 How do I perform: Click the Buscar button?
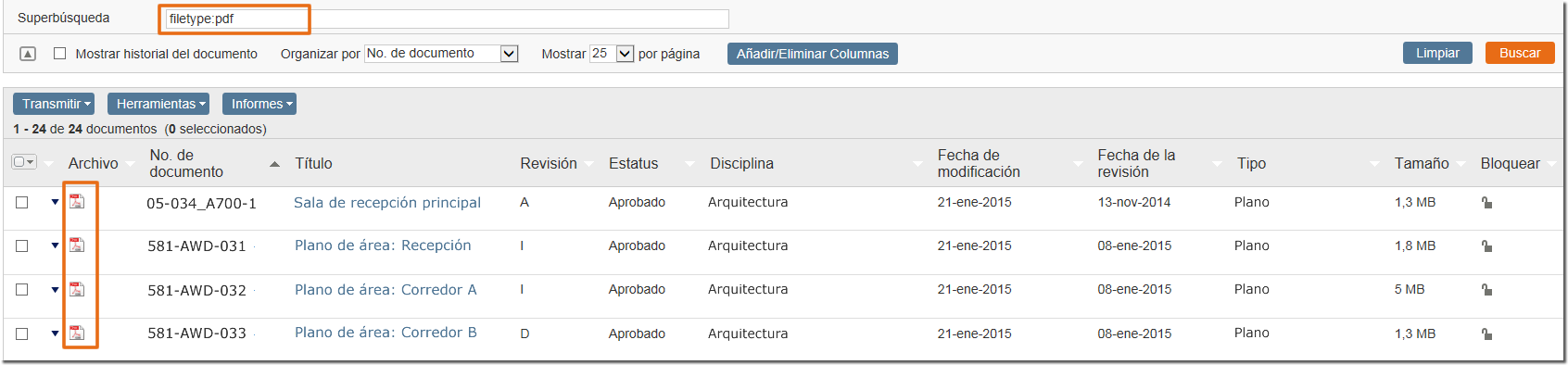coord(1520,53)
